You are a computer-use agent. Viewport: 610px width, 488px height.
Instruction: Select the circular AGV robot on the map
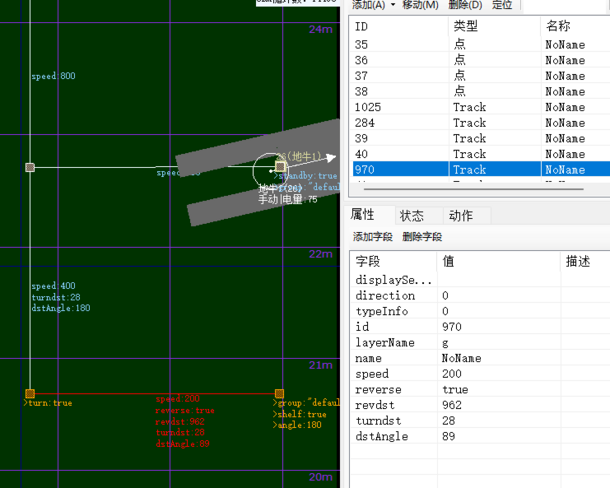[269, 170]
